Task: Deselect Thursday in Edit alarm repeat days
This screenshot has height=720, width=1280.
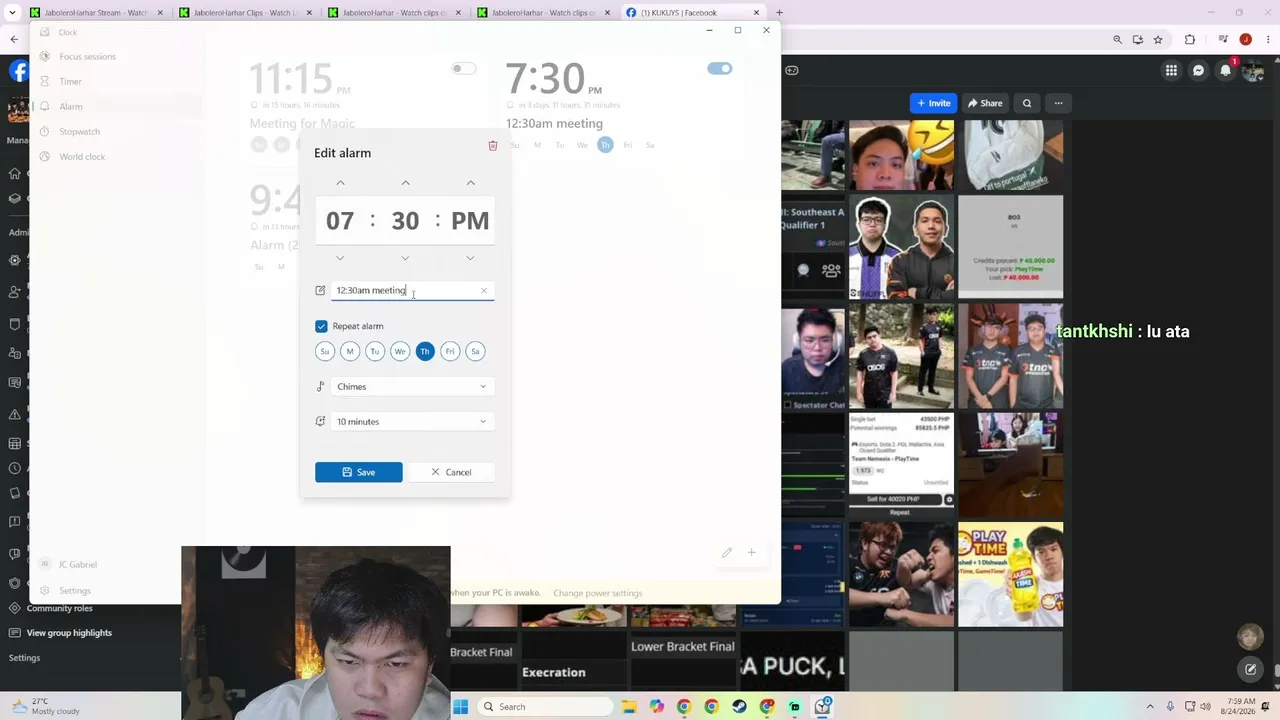Action: coord(425,351)
